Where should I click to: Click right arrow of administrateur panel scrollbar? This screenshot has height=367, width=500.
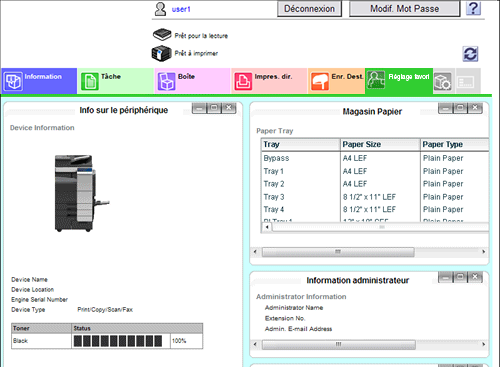click(484, 344)
